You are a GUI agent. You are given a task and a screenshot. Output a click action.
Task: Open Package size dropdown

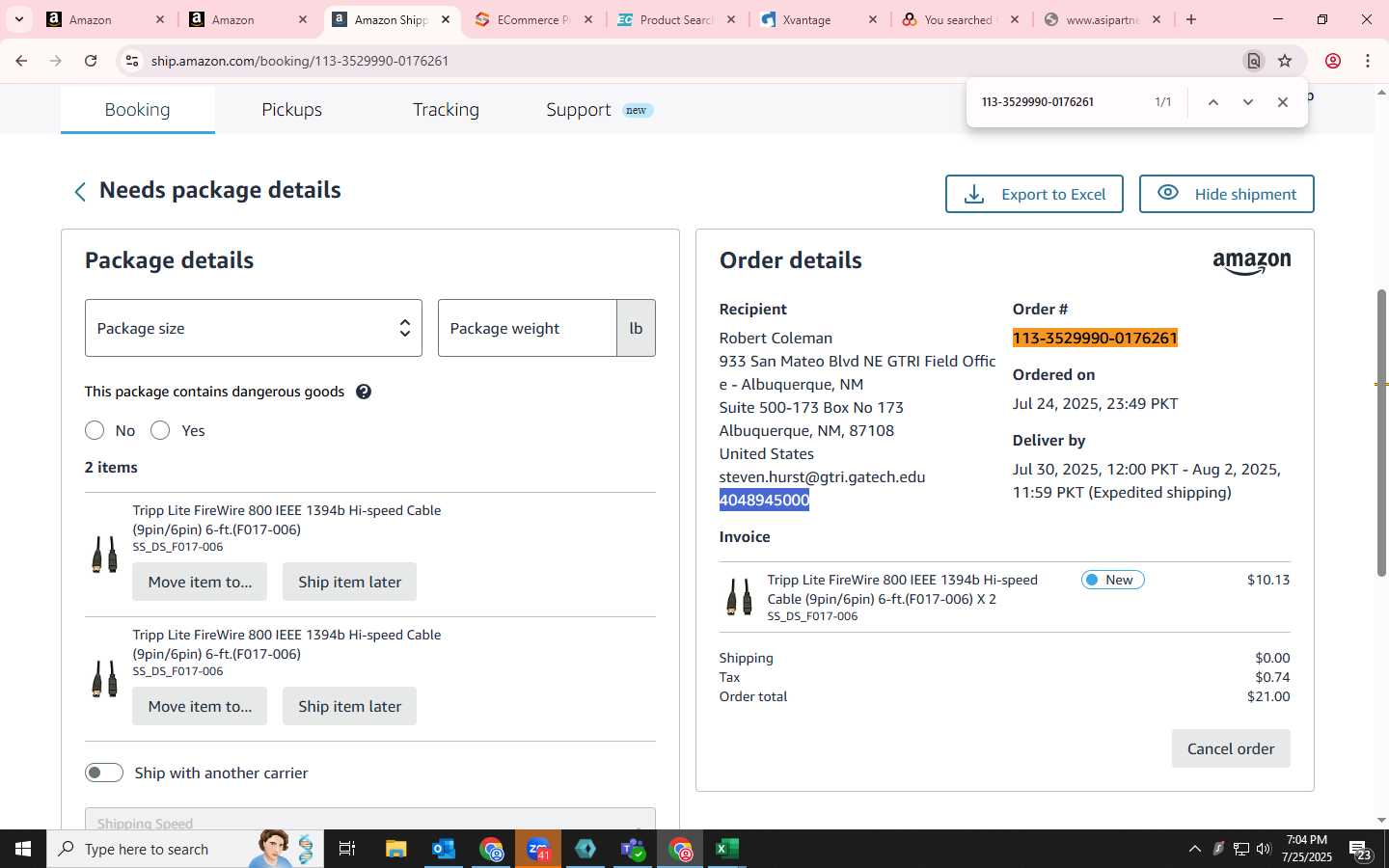254,328
